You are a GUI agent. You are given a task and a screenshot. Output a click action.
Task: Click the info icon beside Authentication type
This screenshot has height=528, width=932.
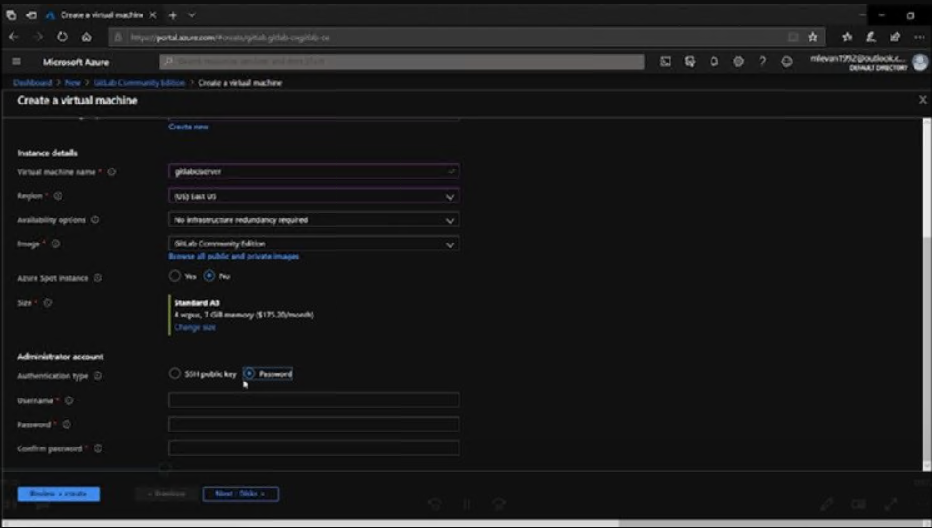pyautogui.click(x=97, y=376)
